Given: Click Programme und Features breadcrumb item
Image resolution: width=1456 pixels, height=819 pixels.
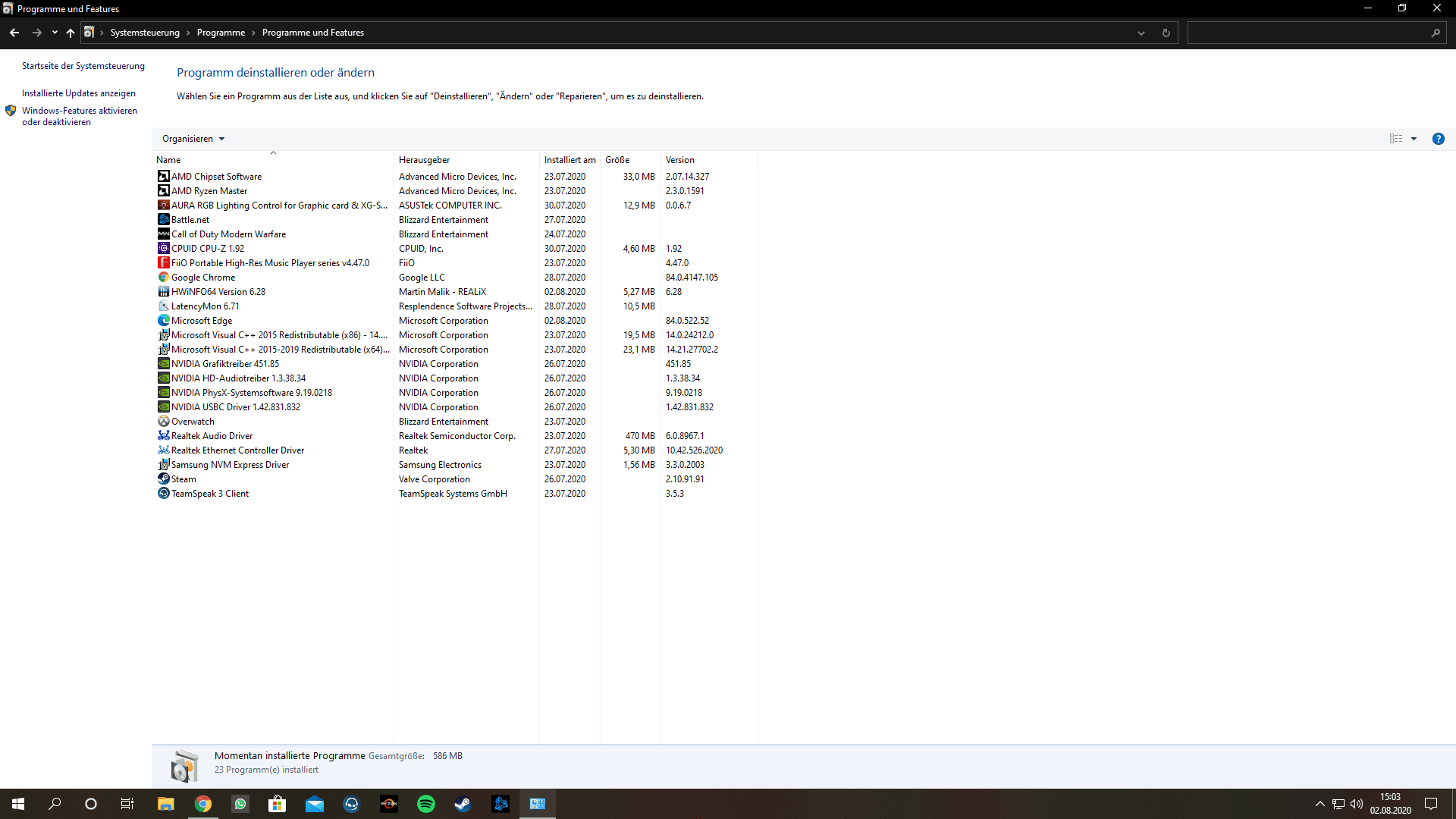Looking at the screenshot, I should (313, 33).
